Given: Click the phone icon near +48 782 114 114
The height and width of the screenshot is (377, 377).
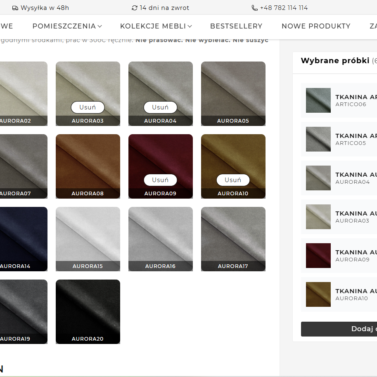Looking at the screenshot, I should (x=254, y=8).
